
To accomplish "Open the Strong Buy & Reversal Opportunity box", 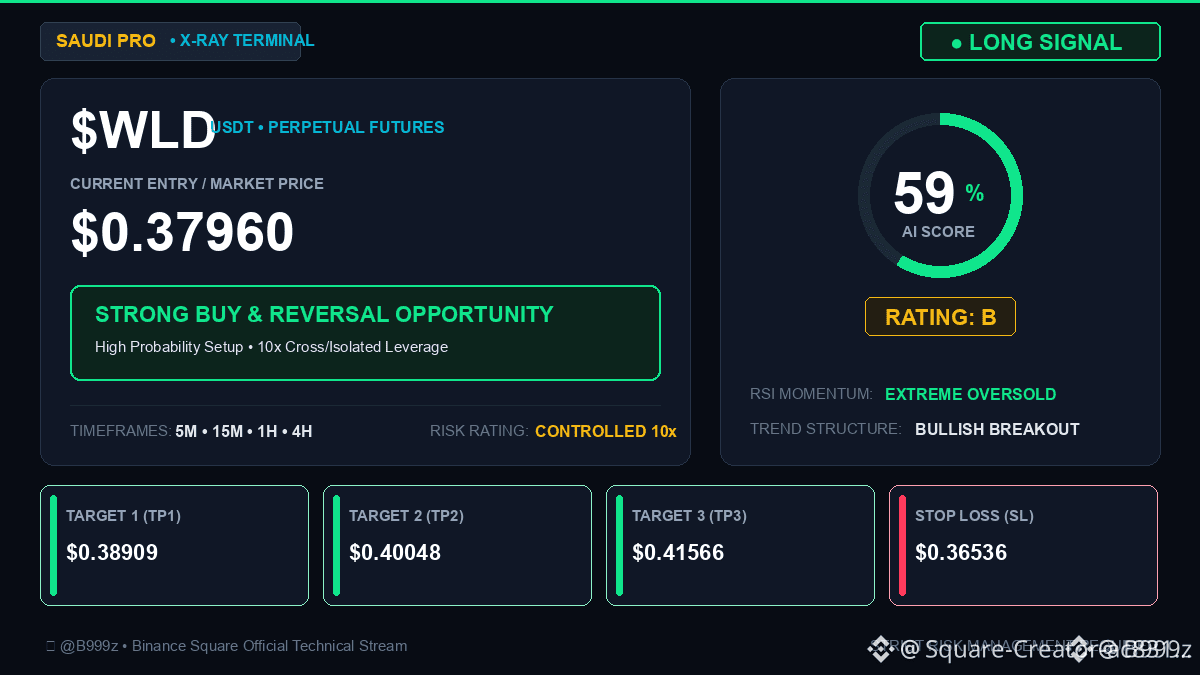I will pyautogui.click(x=365, y=333).
